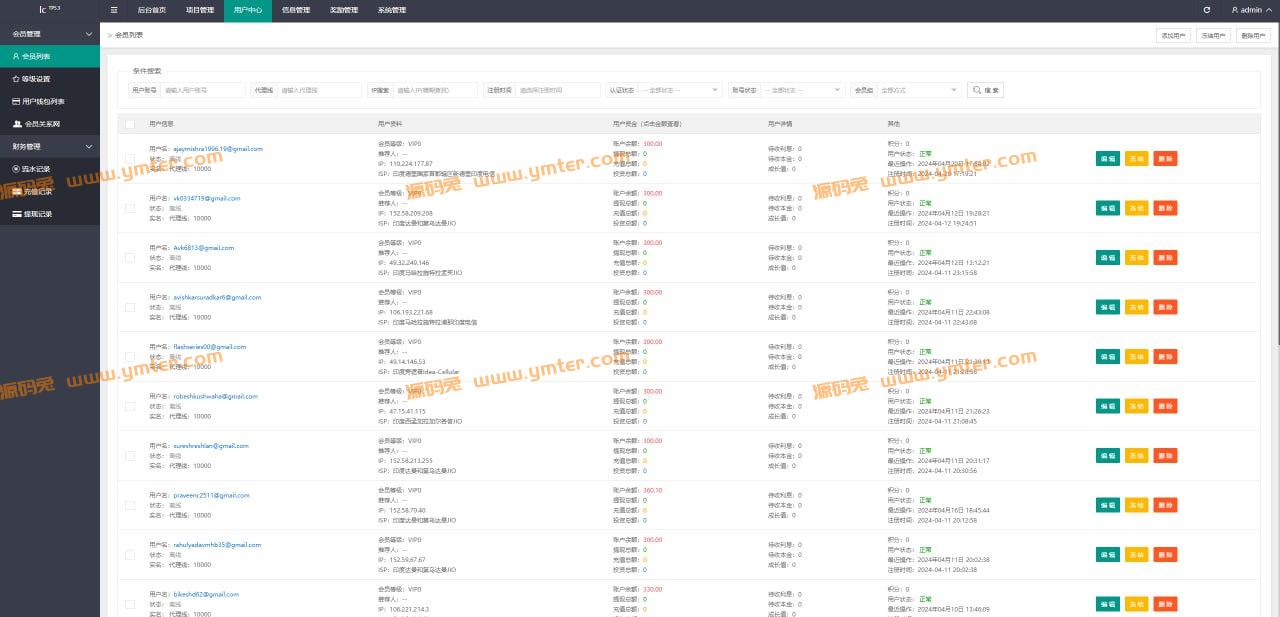Switch to 项目管理 top nav tab
Viewport: 1280px width, 617px height.
(x=200, y=10)
